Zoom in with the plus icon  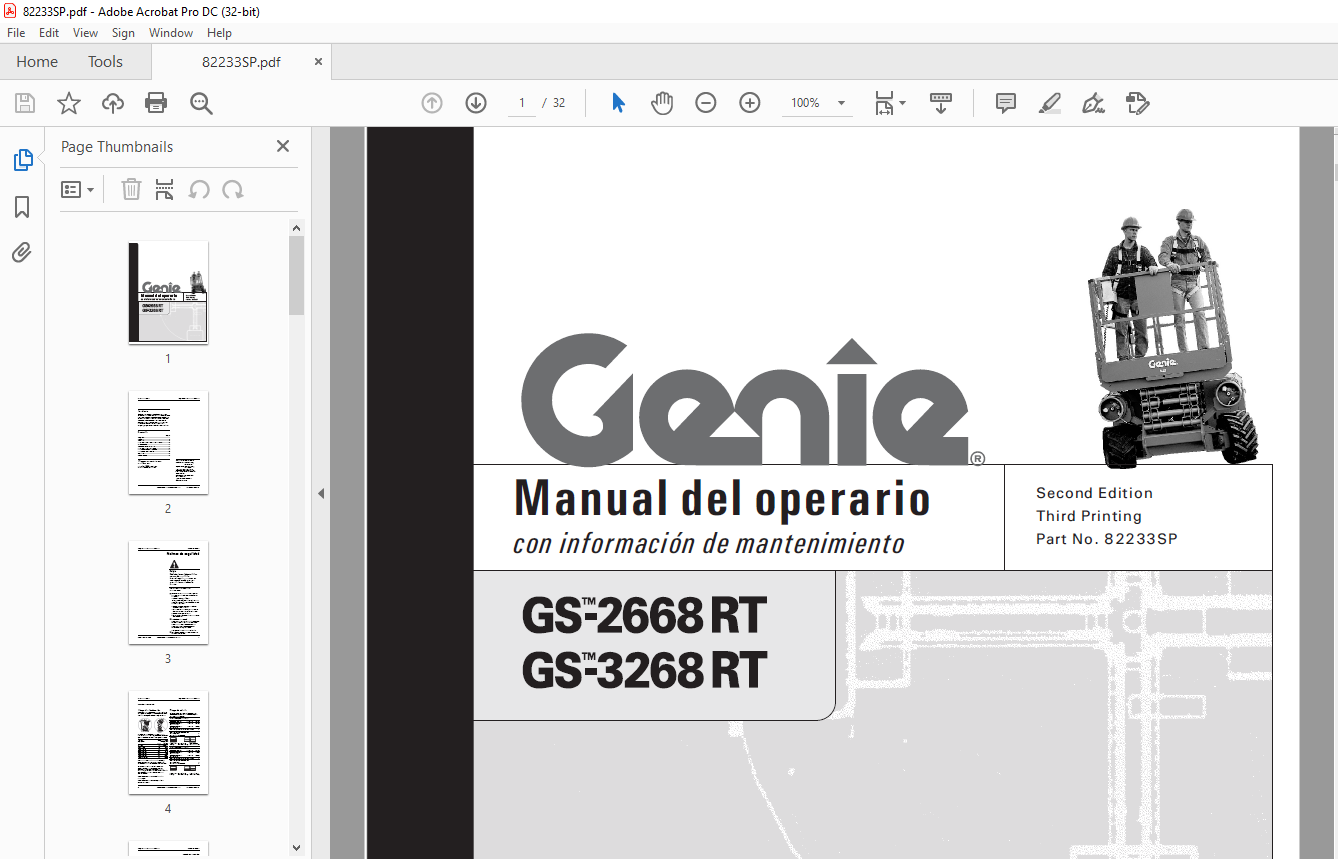(750, 103)
